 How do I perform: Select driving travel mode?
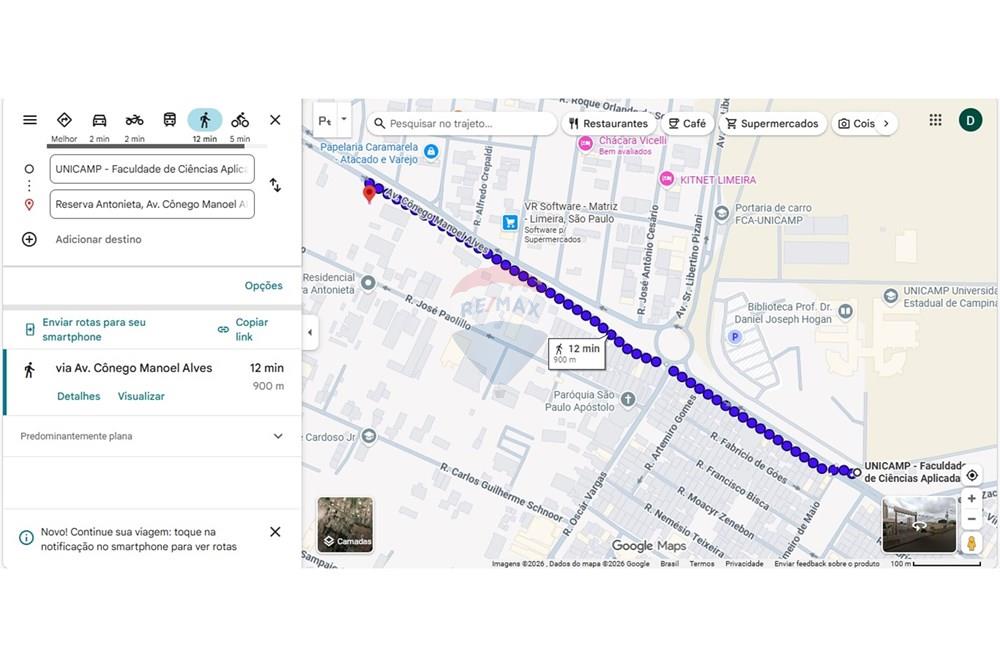click(99, 121)
